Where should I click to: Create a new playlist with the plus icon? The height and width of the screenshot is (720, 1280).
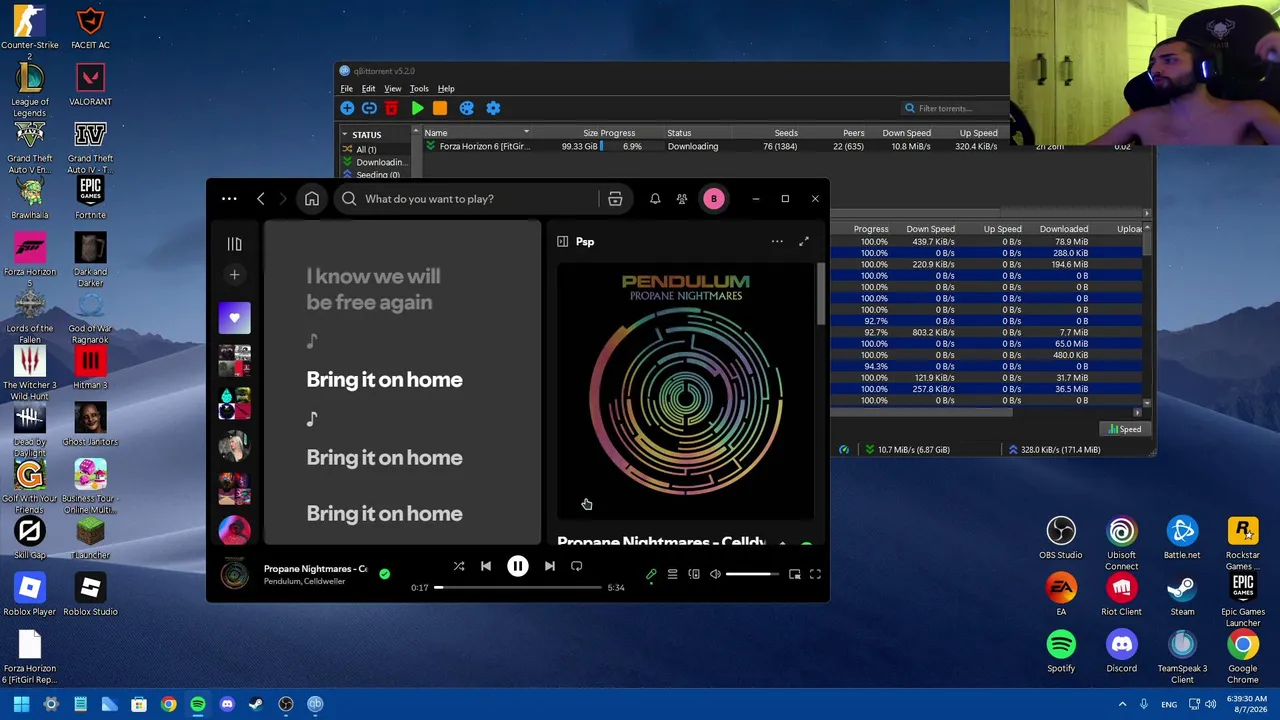pyautogui.click(x=234, y=275)
